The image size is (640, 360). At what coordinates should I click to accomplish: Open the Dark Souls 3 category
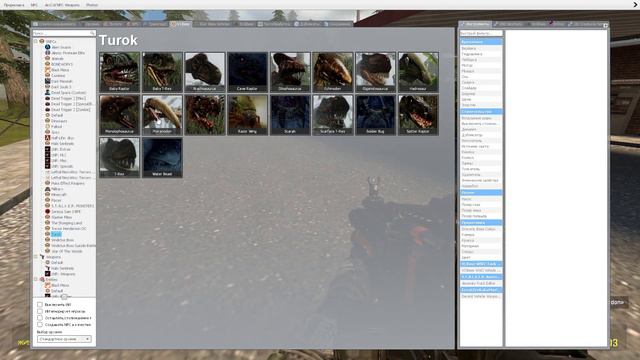[61, 87]
